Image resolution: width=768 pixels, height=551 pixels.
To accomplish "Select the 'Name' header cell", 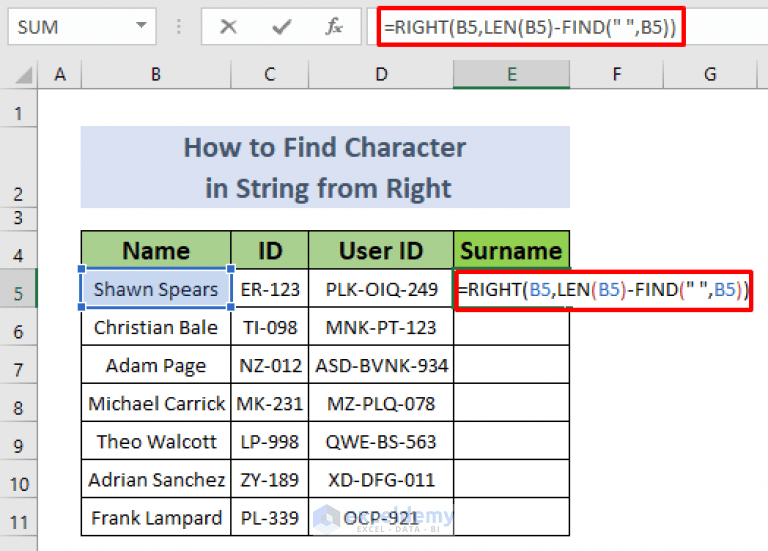I will [156, 250].
